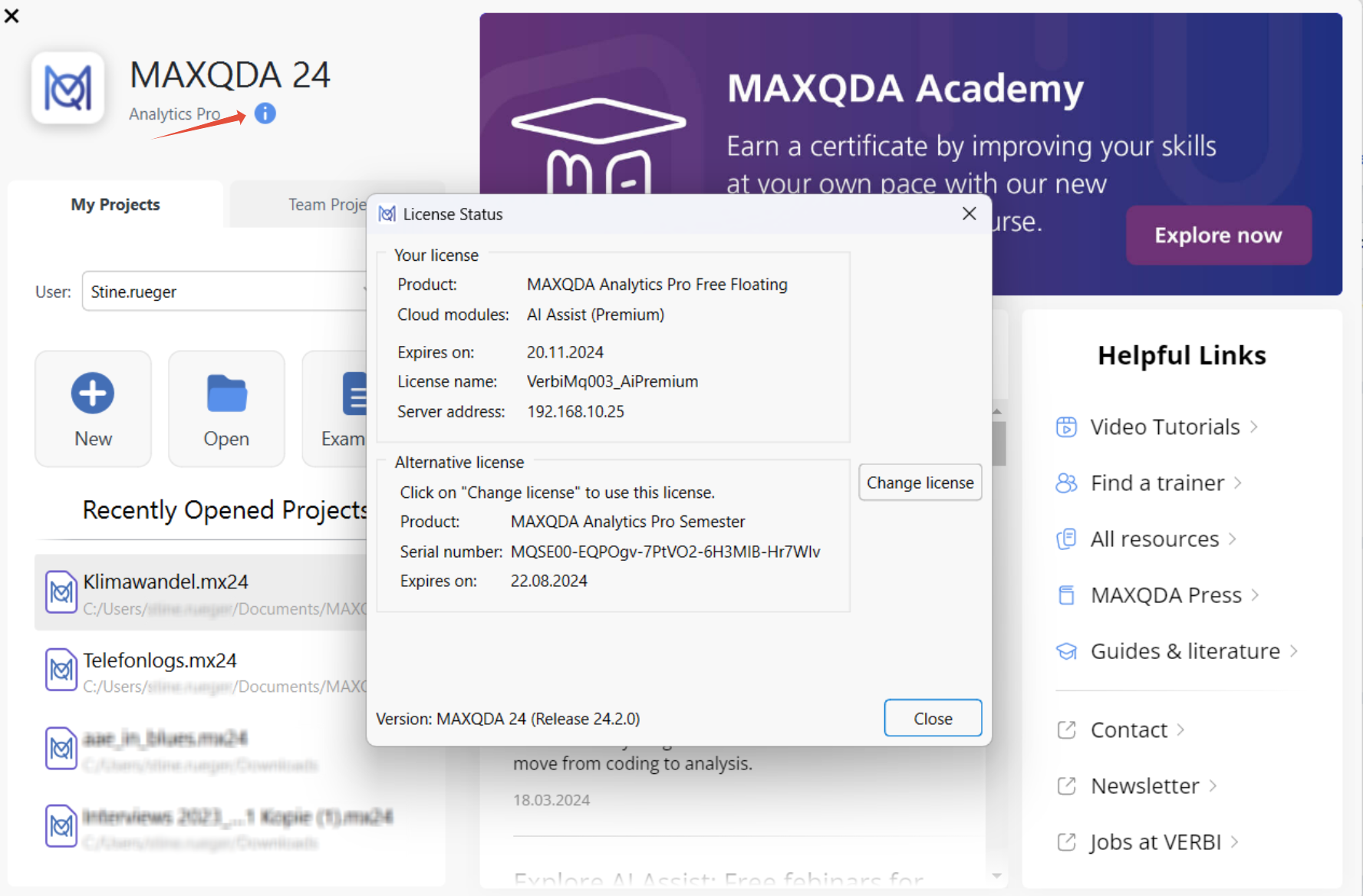Expand the All resources chevron
The width and height of the screenshot is (1363, 896).
pyautogui.click(x=1233, y=539)
